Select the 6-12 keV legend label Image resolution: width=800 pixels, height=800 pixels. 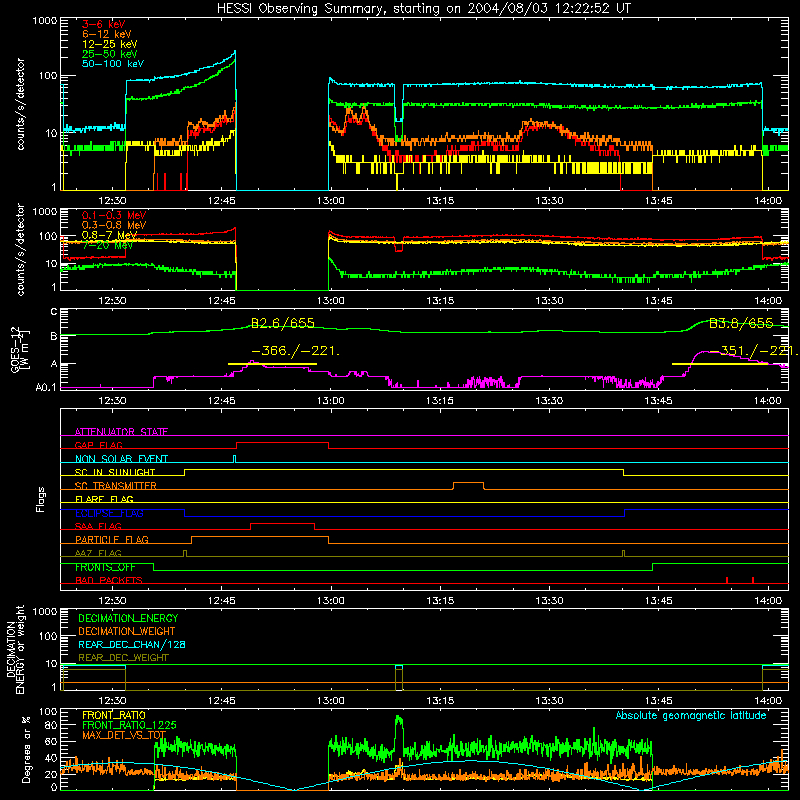(x=107, y=34)
